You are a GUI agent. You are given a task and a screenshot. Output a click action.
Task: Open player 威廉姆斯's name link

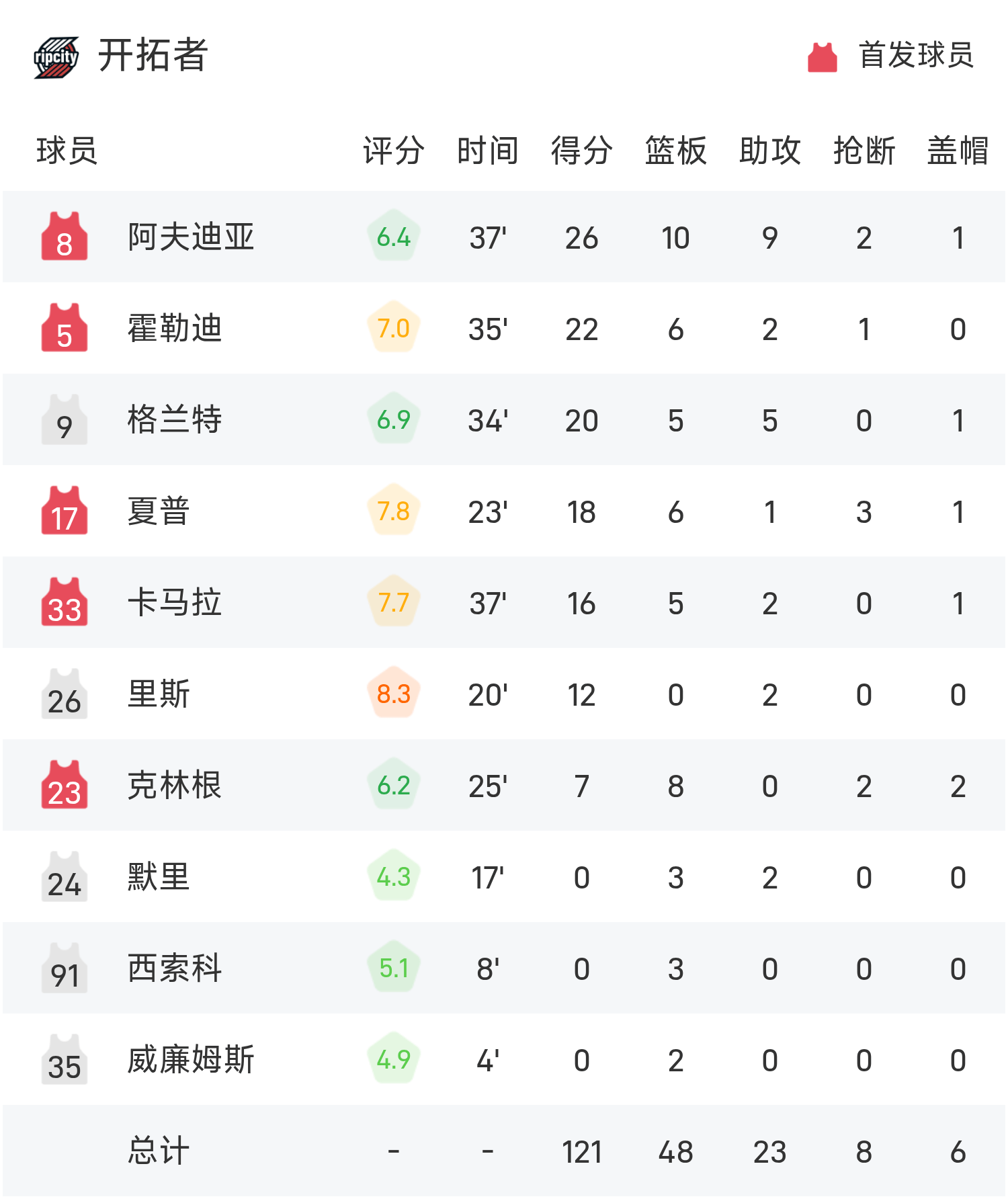click(191, 1060)
